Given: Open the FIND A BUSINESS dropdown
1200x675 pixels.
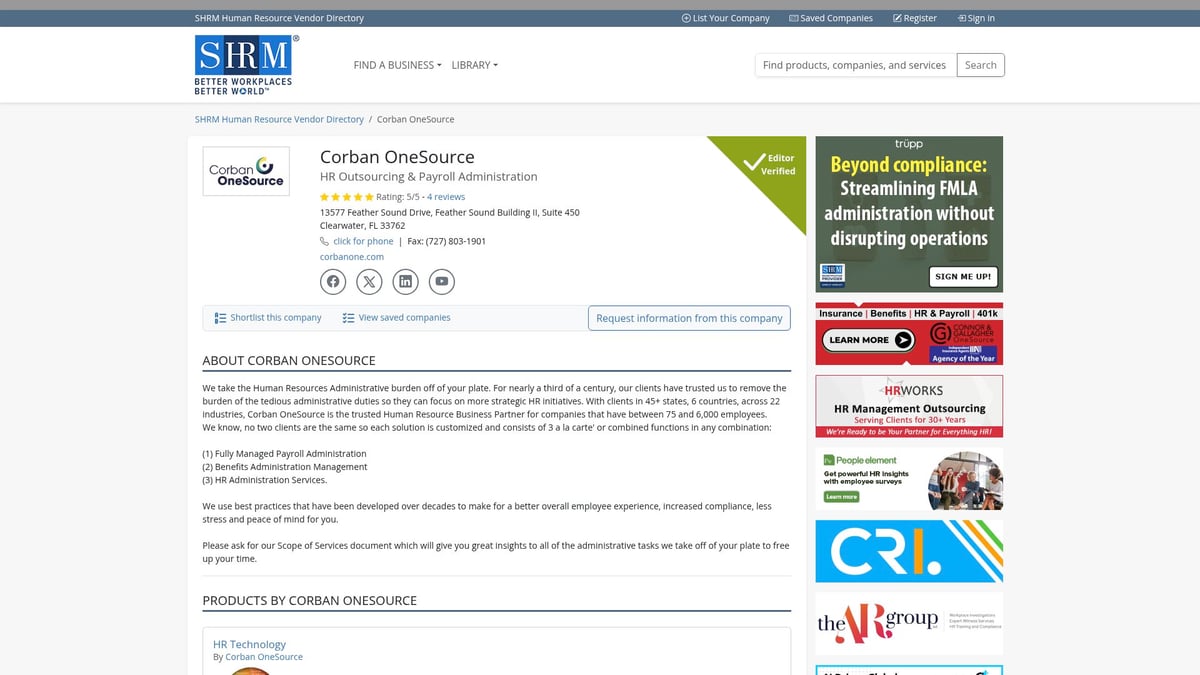Looking at the screenshot, I should [396, 64].
